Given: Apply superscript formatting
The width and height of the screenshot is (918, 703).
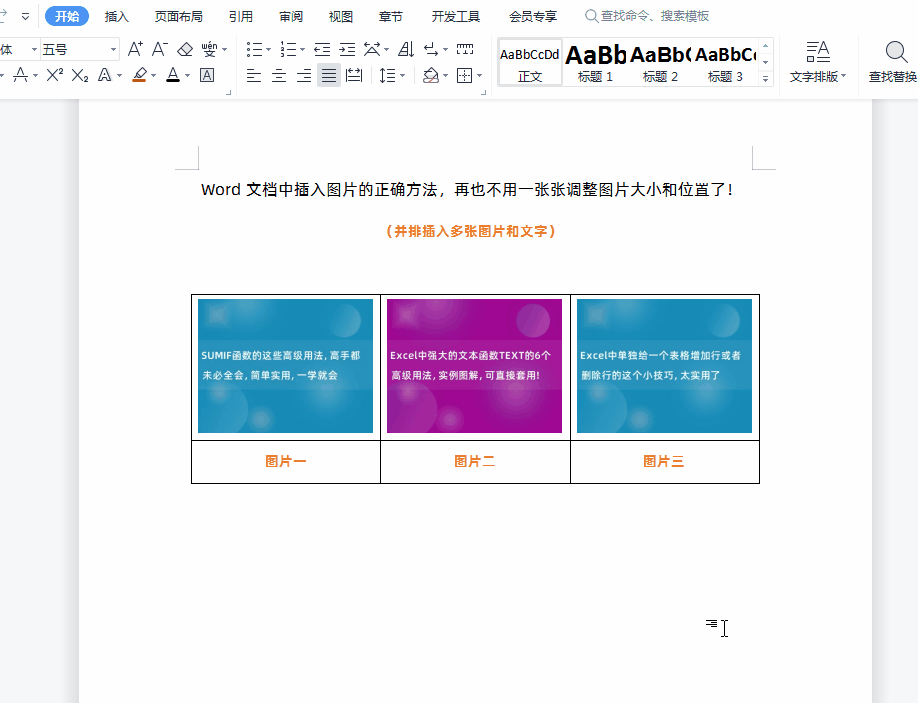Looking at the screenshot, I should tap(54, 75).
